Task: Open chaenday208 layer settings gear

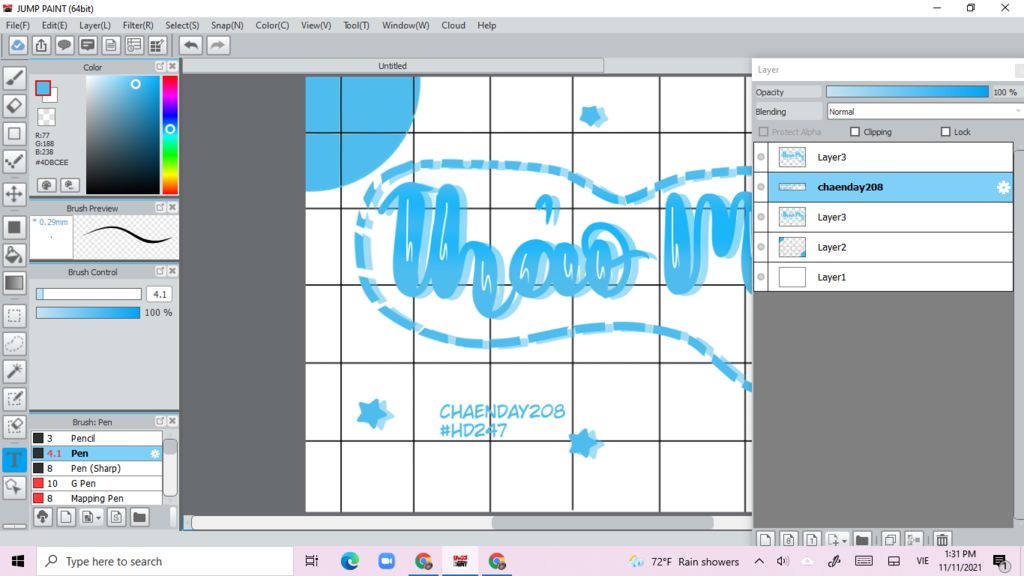Action: pyautogui.click(x=1003, y=187)
